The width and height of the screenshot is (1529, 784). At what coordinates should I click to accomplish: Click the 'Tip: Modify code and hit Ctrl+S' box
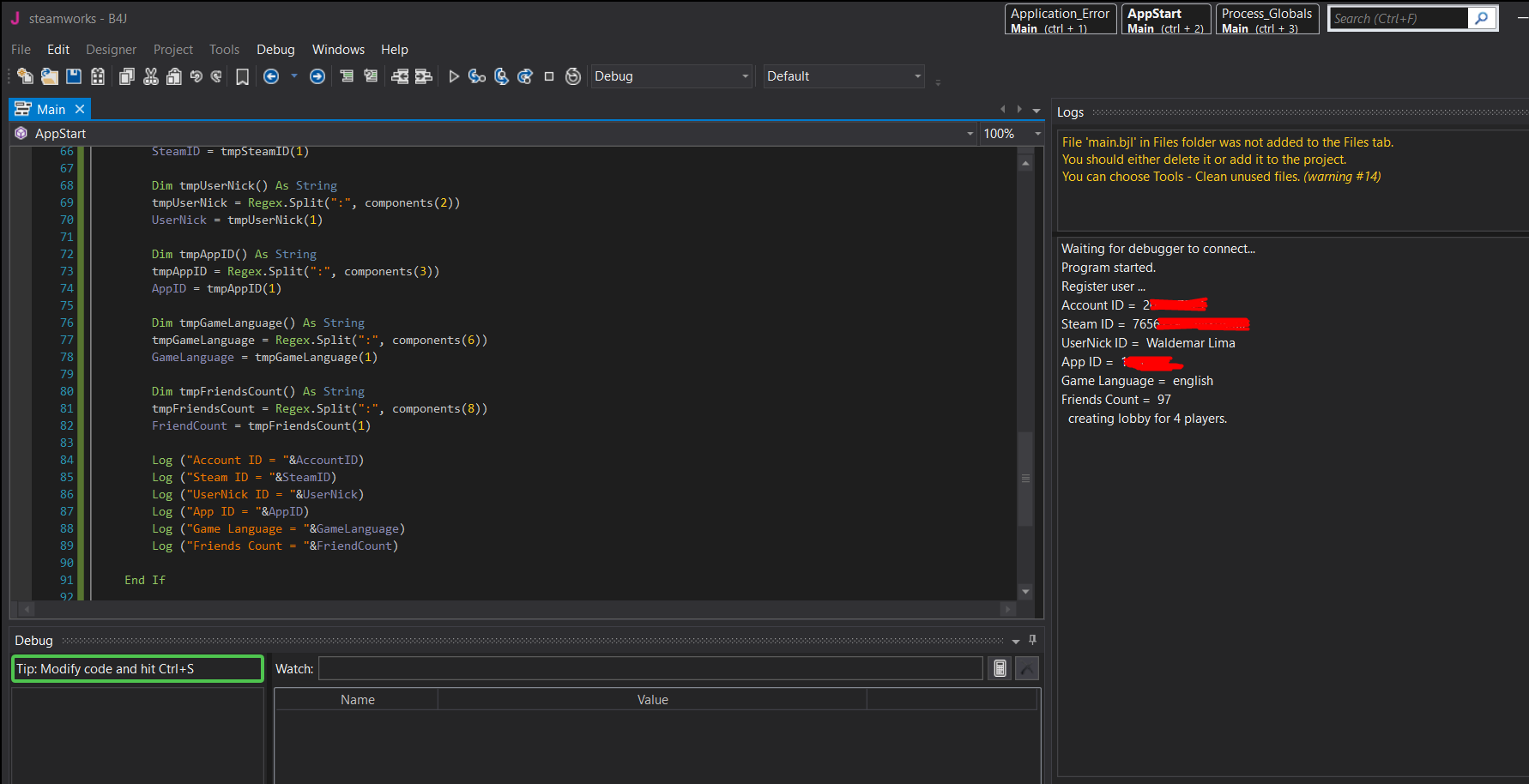coord(137,669)
